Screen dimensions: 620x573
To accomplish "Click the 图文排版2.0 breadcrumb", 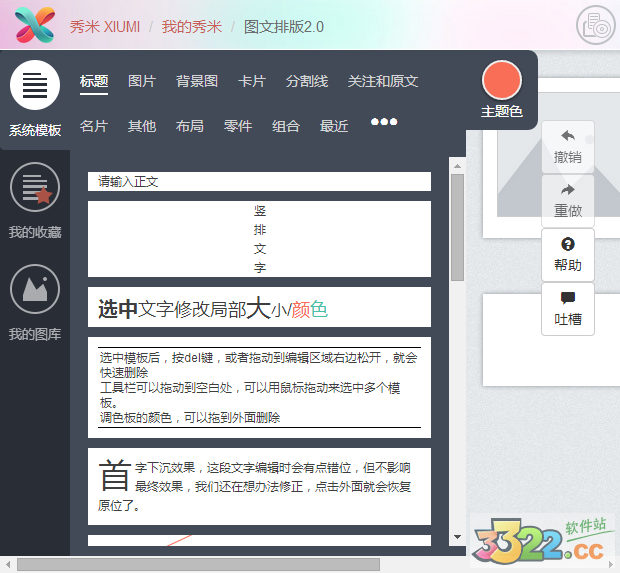I will (284, 27).
